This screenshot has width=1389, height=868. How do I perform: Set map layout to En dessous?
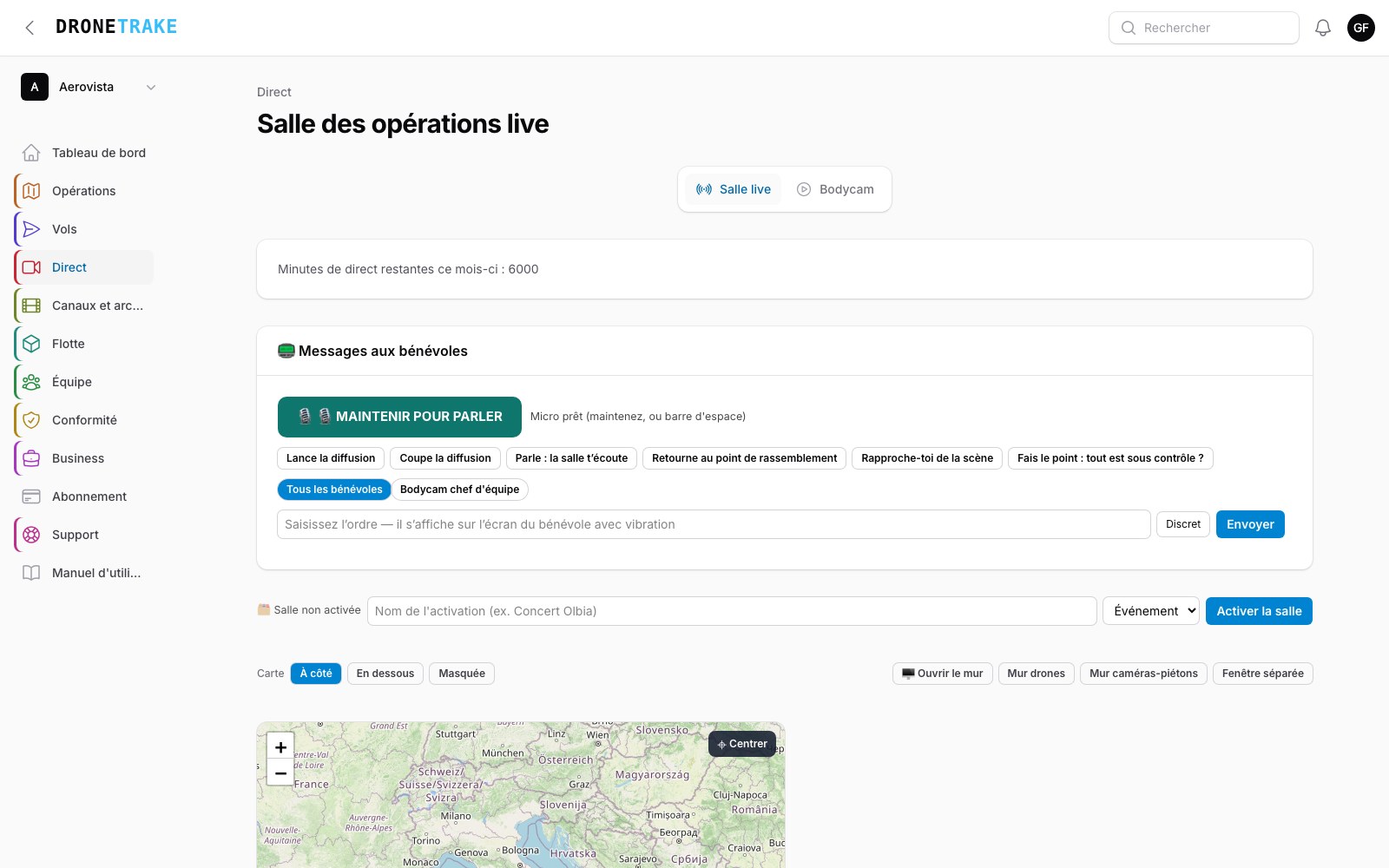[x=385, y=674]
